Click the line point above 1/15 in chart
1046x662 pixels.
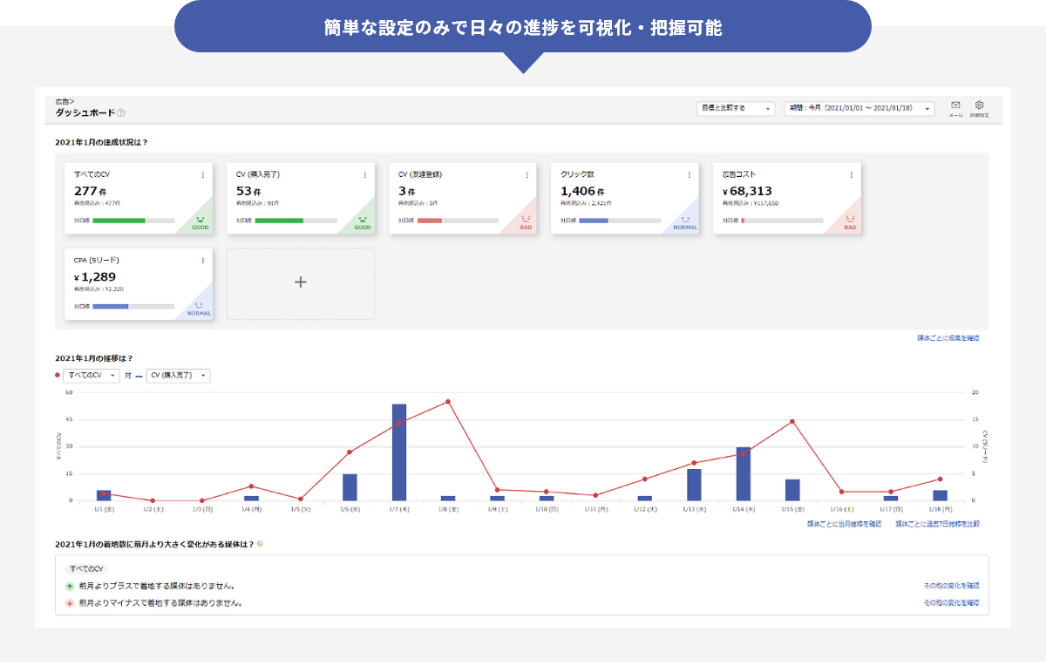coord(792,422)
